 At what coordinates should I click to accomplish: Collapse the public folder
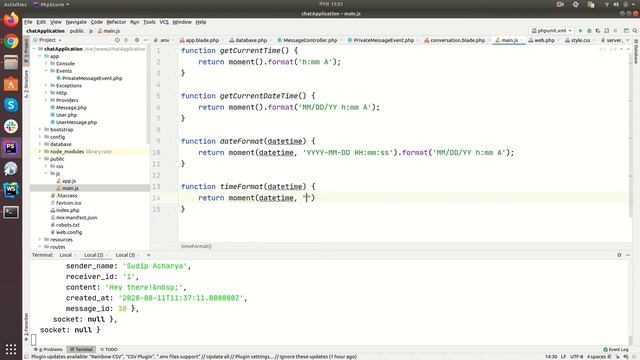[40, 159]
